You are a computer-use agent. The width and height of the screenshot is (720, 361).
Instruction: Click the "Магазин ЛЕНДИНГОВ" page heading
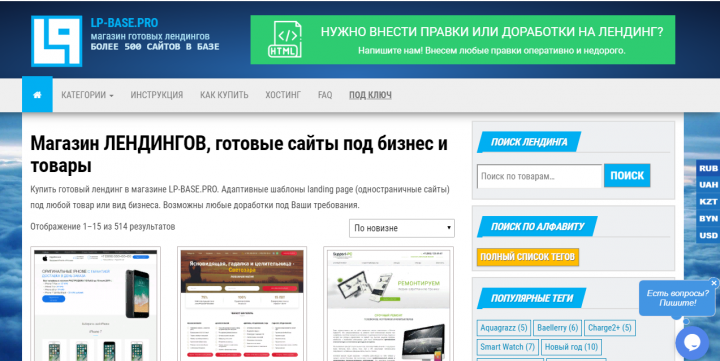point(239,155)
